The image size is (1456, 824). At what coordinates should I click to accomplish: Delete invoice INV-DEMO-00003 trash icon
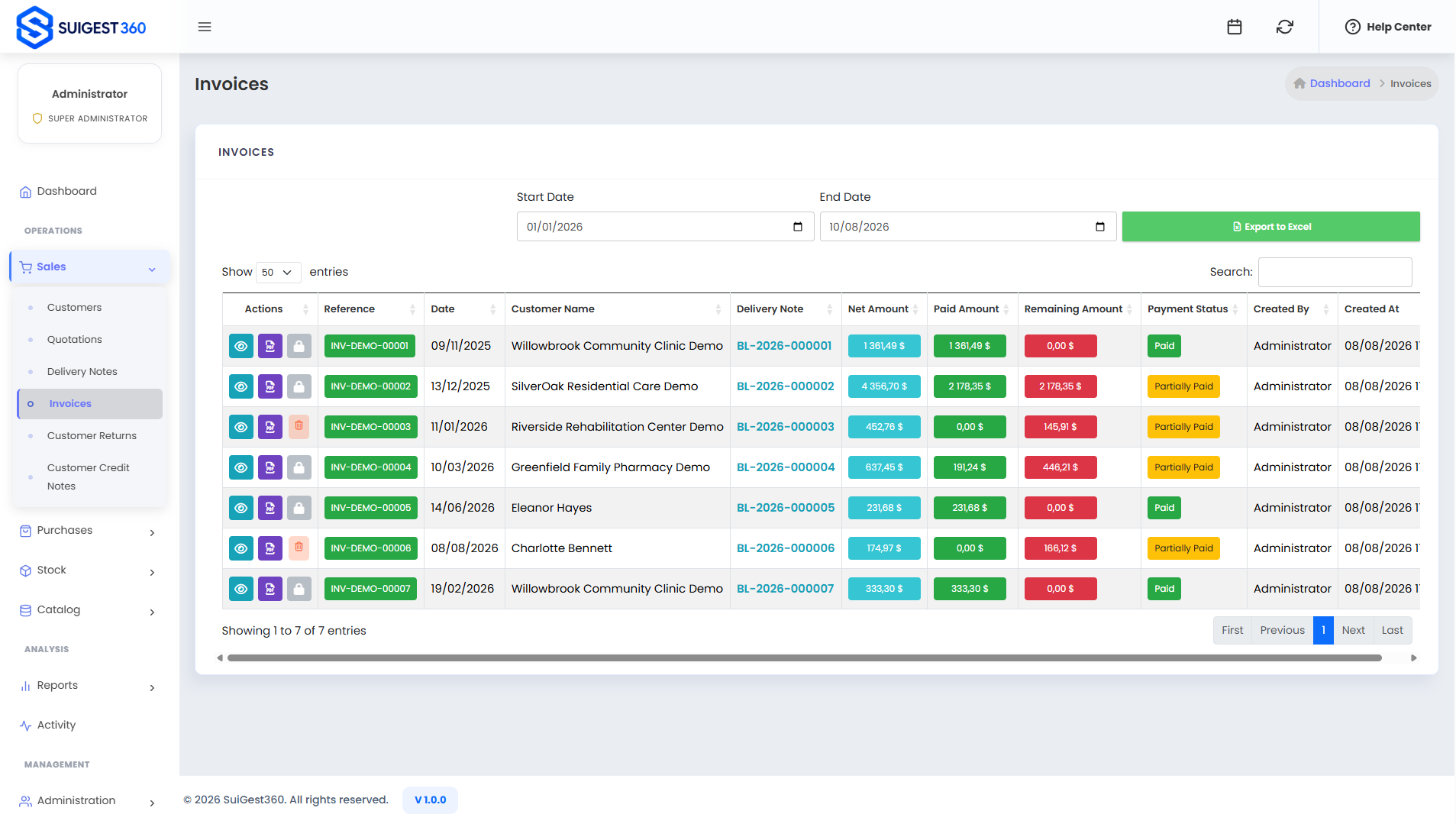[299, 426]
